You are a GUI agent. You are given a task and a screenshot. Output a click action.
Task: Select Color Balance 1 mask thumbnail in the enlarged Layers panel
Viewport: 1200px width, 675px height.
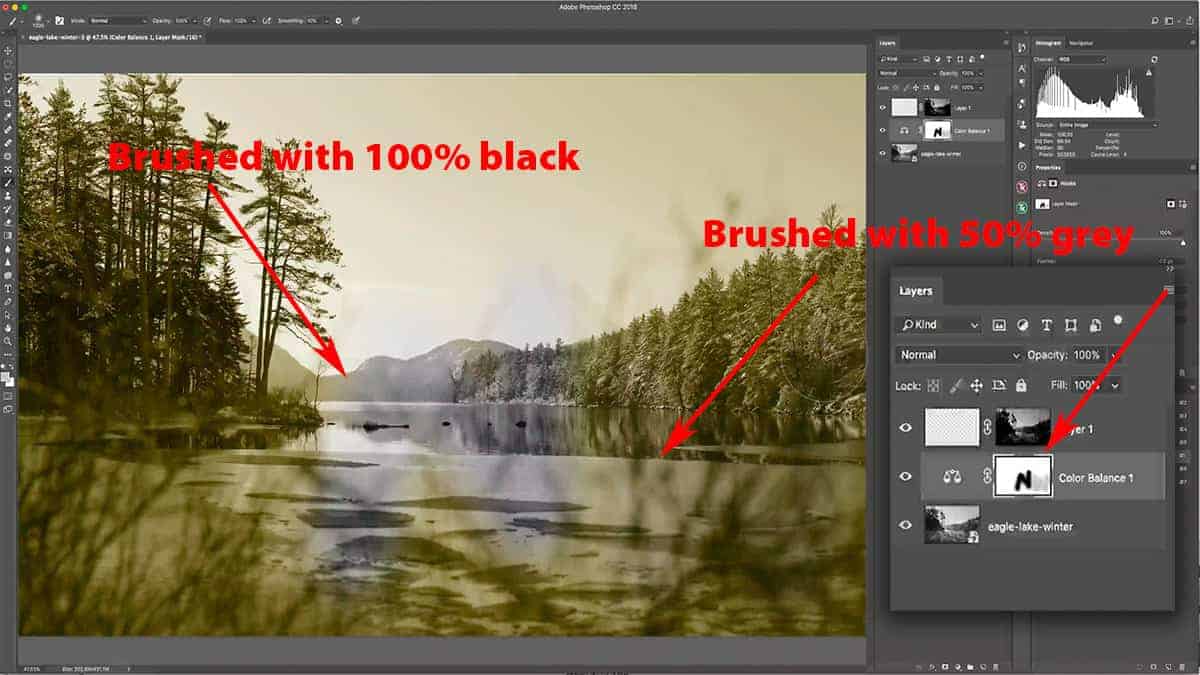click(1022, 477)
